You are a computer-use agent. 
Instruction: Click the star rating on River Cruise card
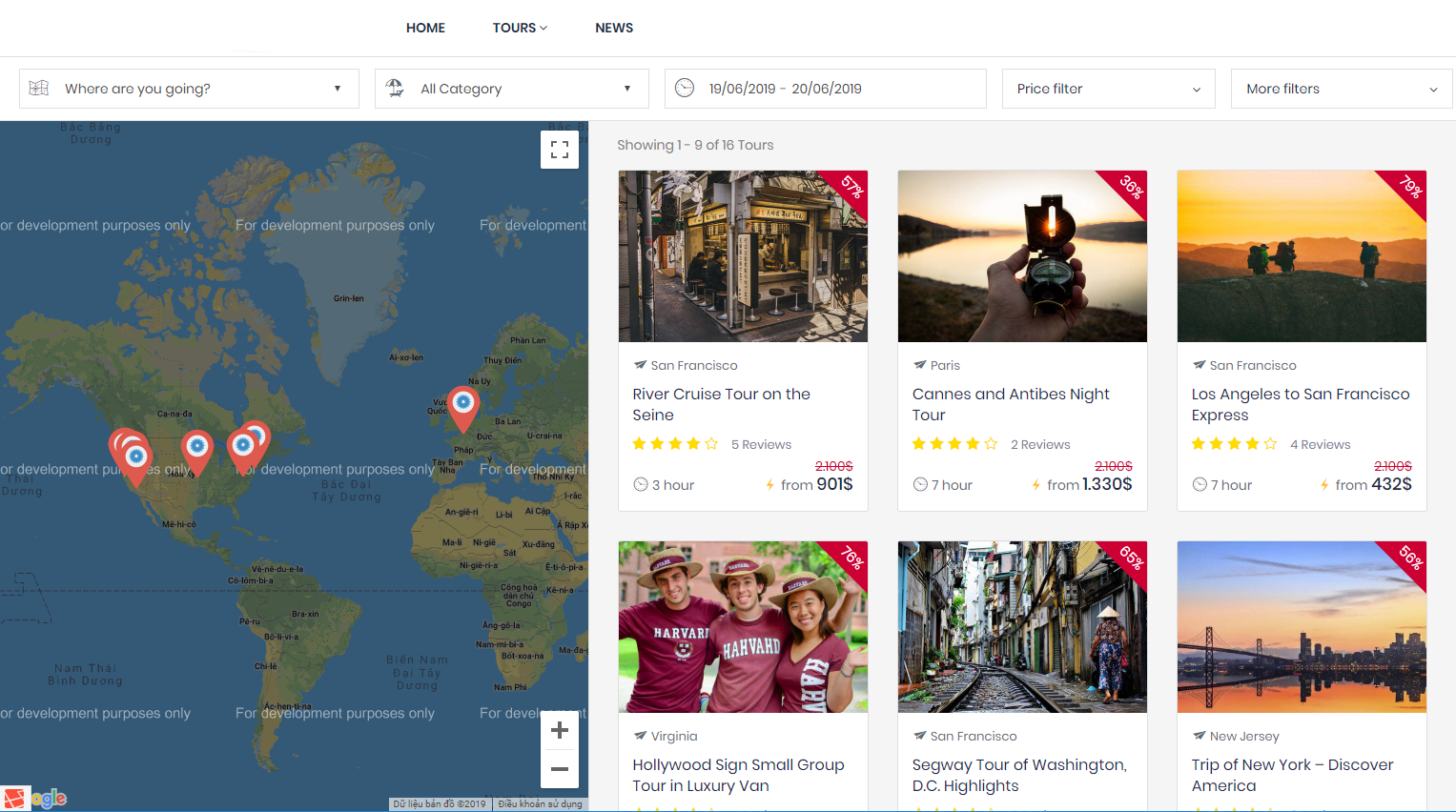click(675, 444)
